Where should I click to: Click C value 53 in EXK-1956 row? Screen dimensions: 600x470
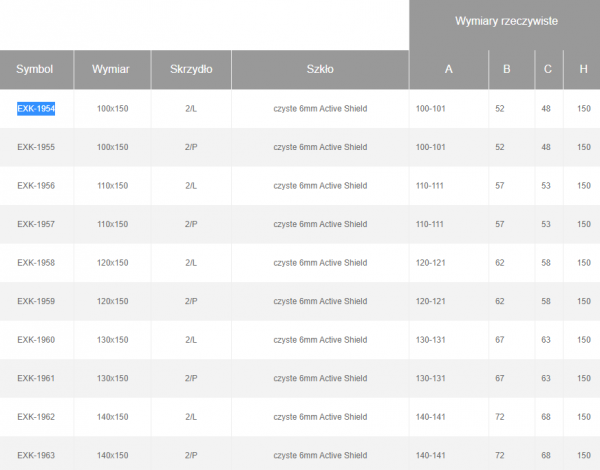546,186
